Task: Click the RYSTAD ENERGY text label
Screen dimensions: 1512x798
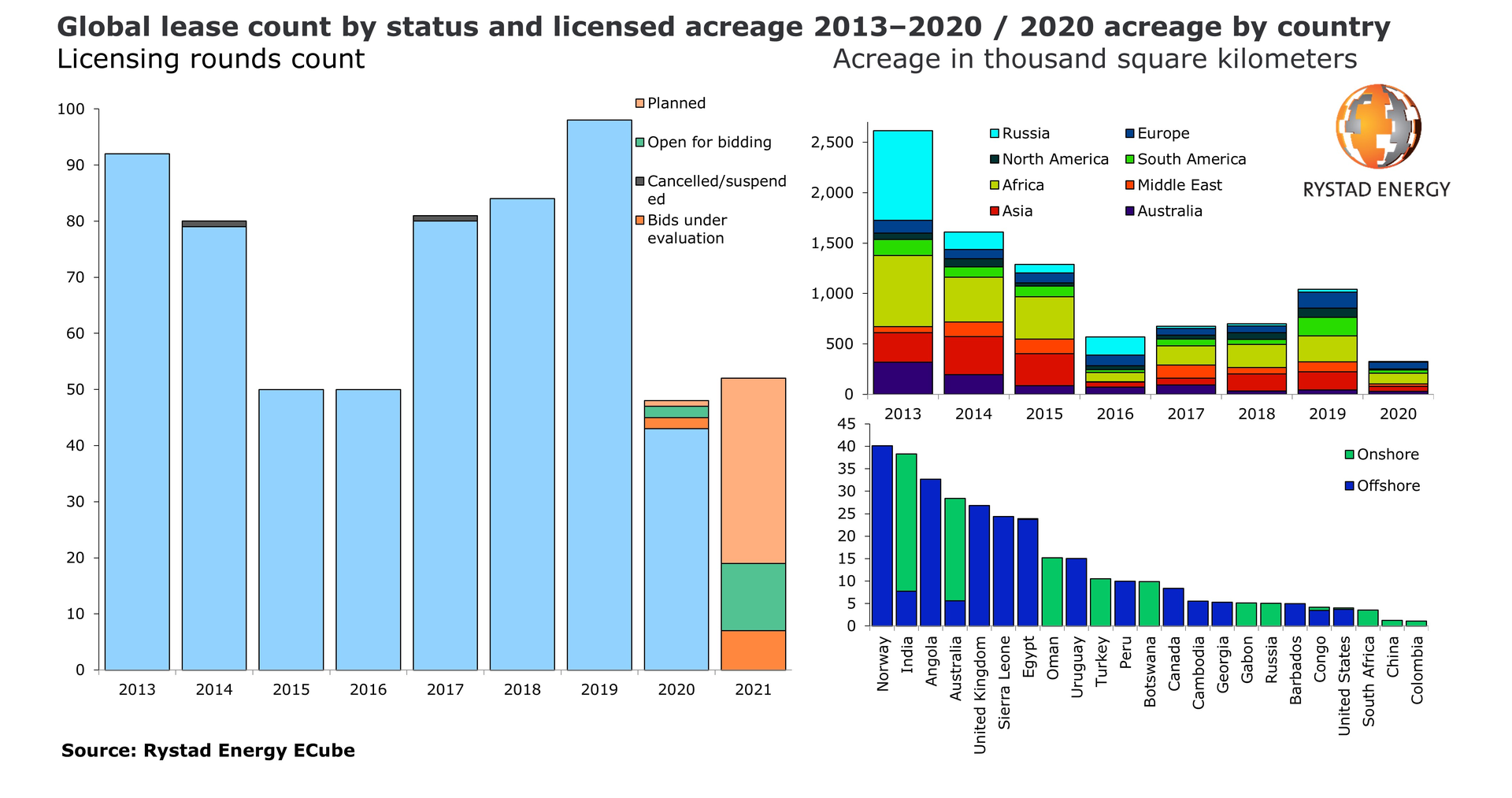Action: point(1377,190)
